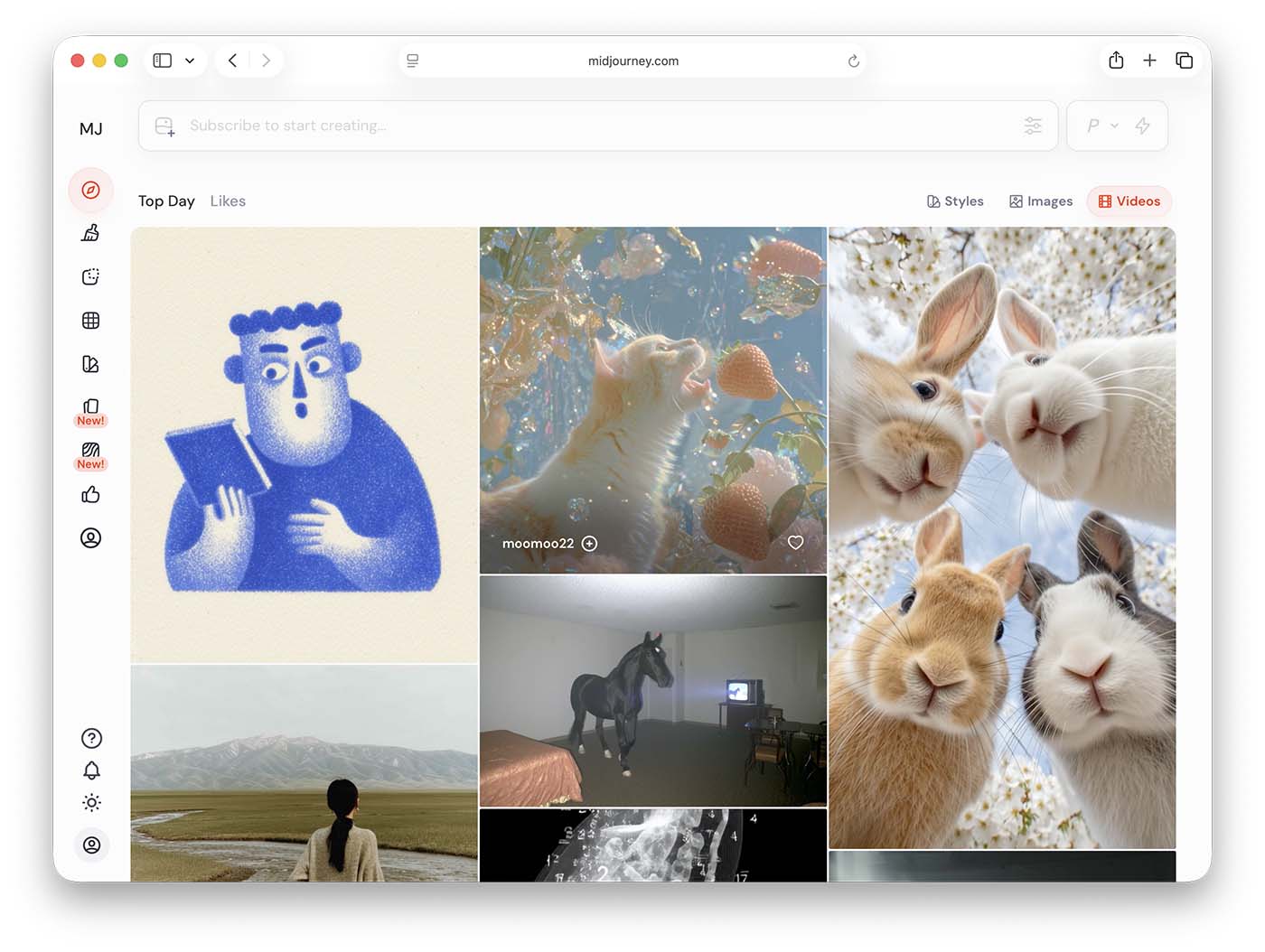Open the notifications bell icon
This screenshot has height=952, width=1265.
click(x=91, y=770)
